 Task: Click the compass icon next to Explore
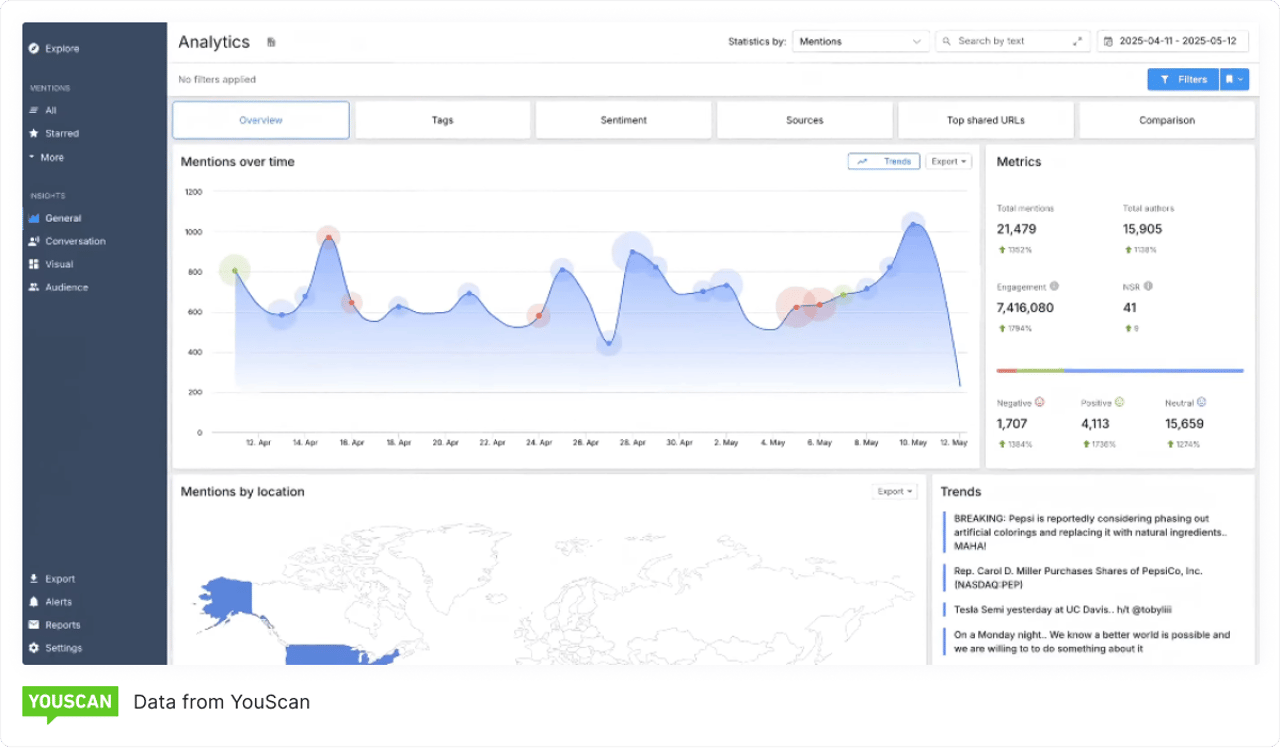point(34,48)
